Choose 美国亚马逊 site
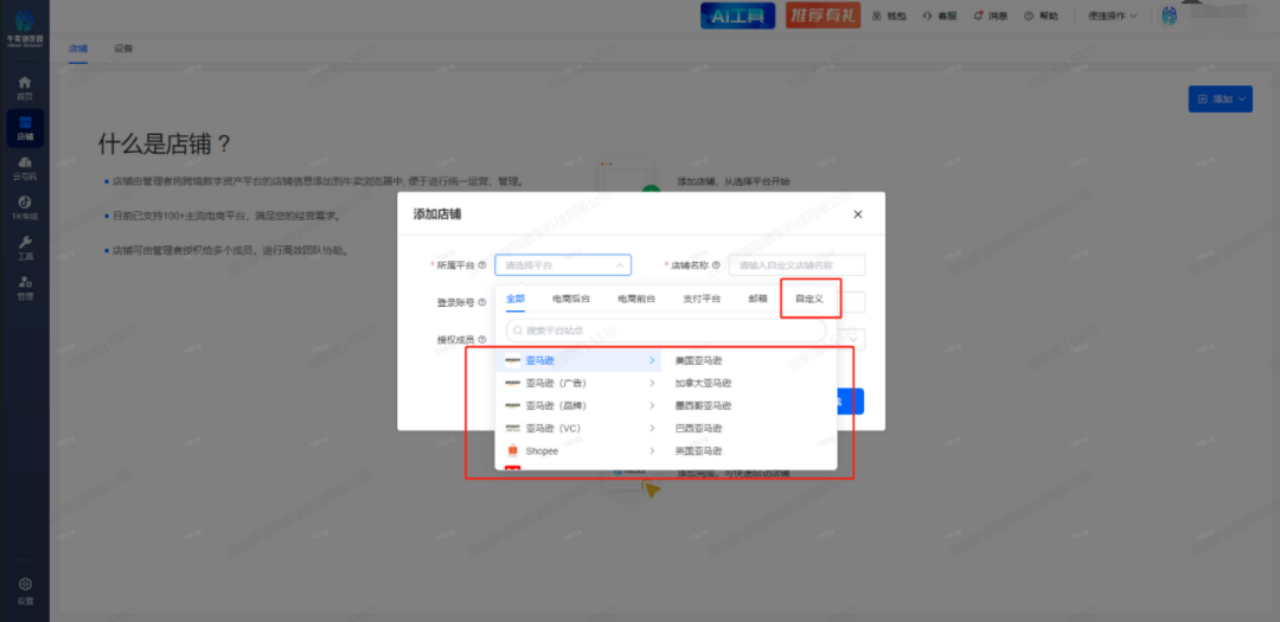 click(699, 360)
